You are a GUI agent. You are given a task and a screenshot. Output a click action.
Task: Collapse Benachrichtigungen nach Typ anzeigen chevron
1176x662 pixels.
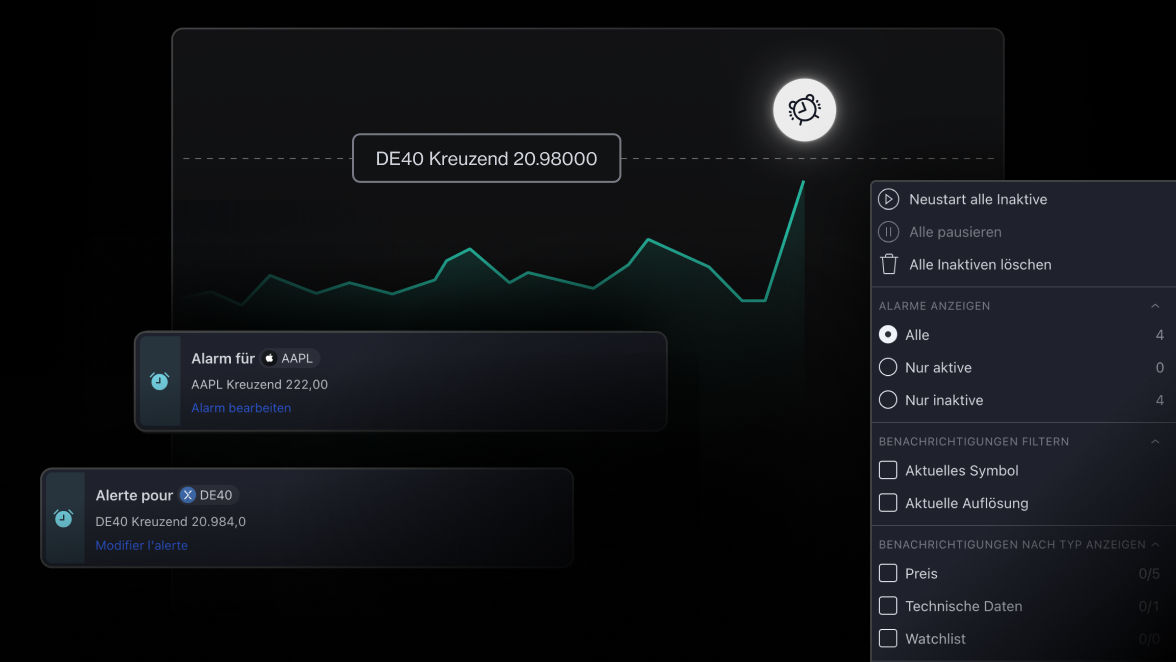pos(1155,544)
